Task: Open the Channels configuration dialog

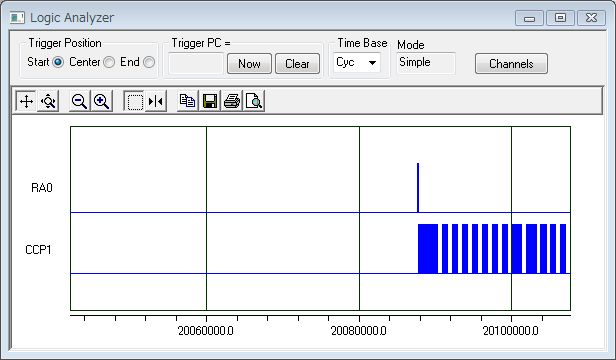Action: tap(511, 64)
